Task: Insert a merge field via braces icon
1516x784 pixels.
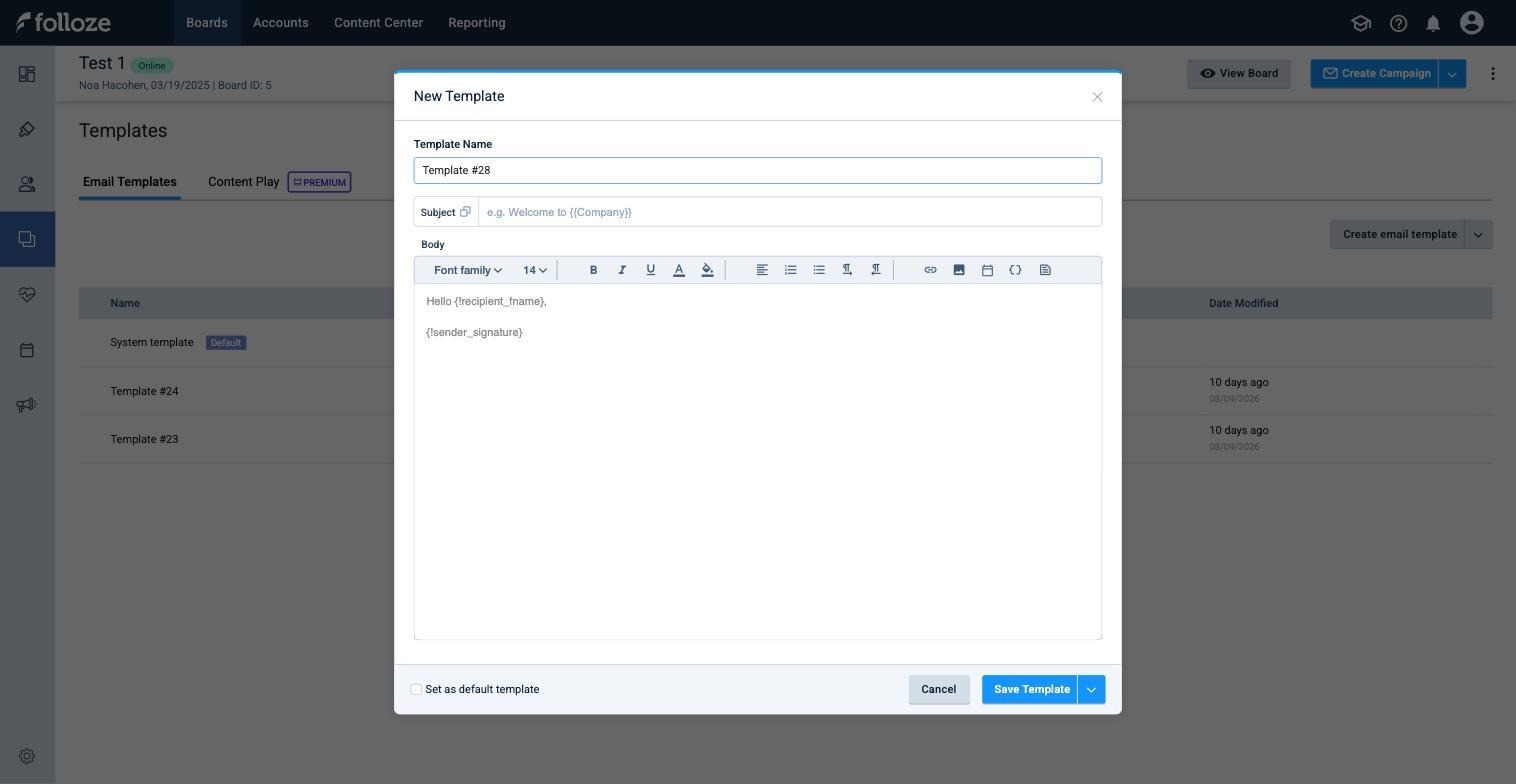Action: [1015, 270]
